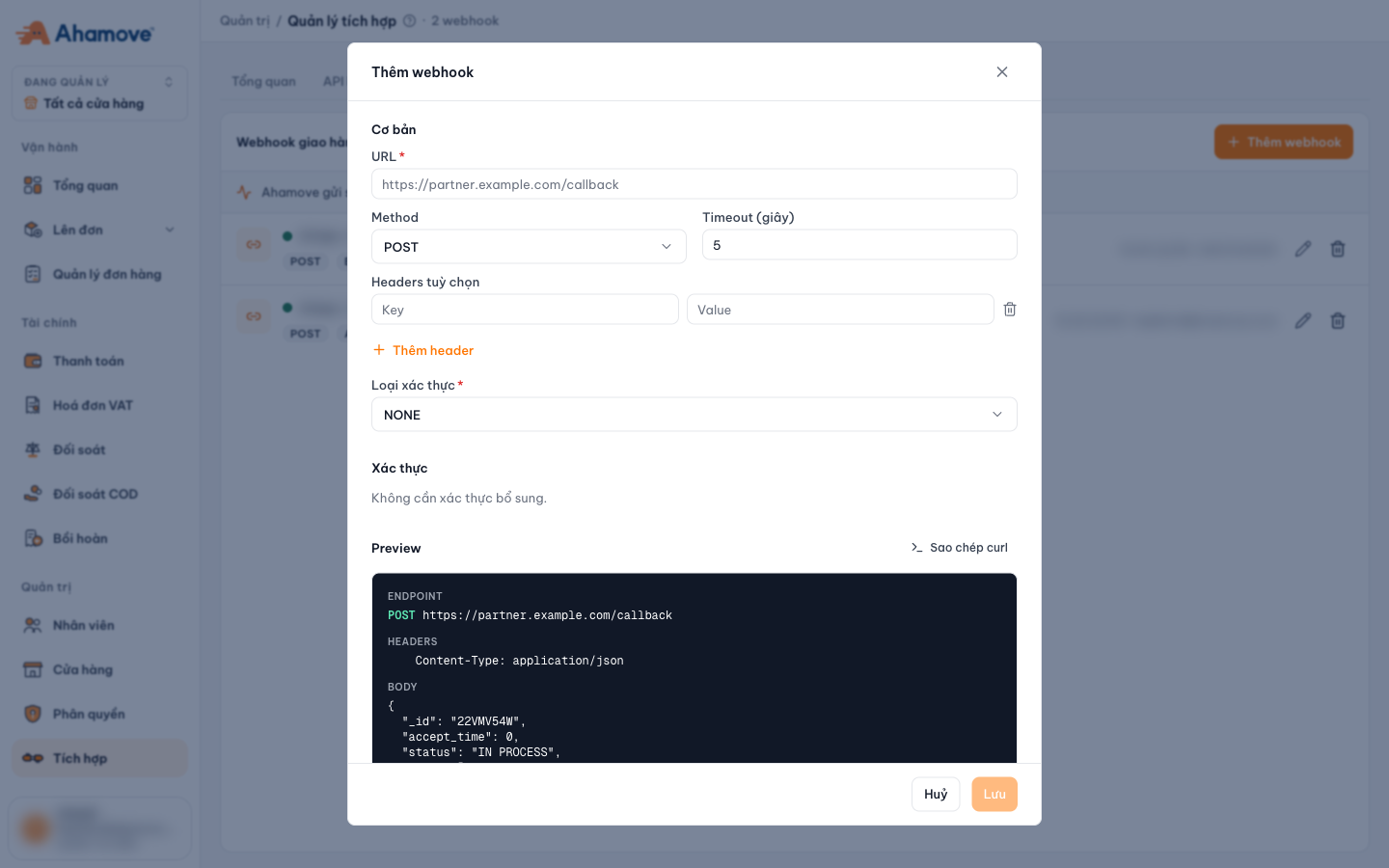This screenshot has width=1389, height=868.
Task: Open the Tất cả cửa hàng store switcher
Action: pyautogui.click(x=99, y=94)
